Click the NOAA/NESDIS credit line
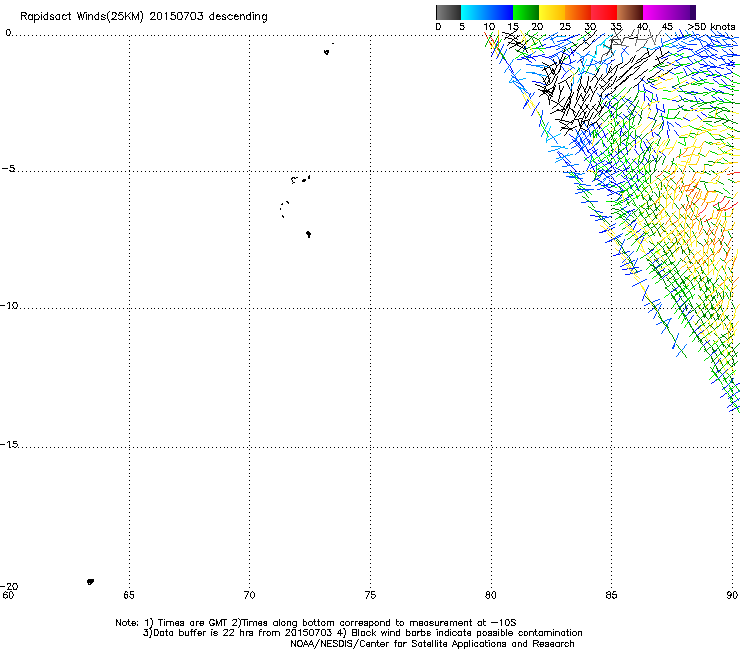Screen dimensions: 740x650 pyautogui.click(x=432, y=644)
